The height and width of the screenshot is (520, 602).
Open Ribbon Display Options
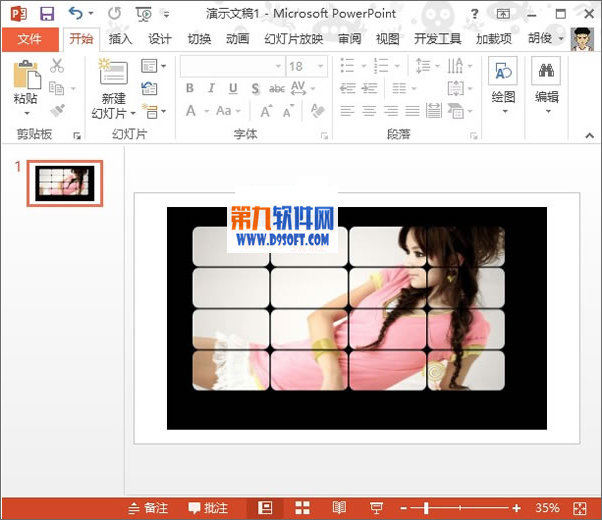(x=503, y=14)
